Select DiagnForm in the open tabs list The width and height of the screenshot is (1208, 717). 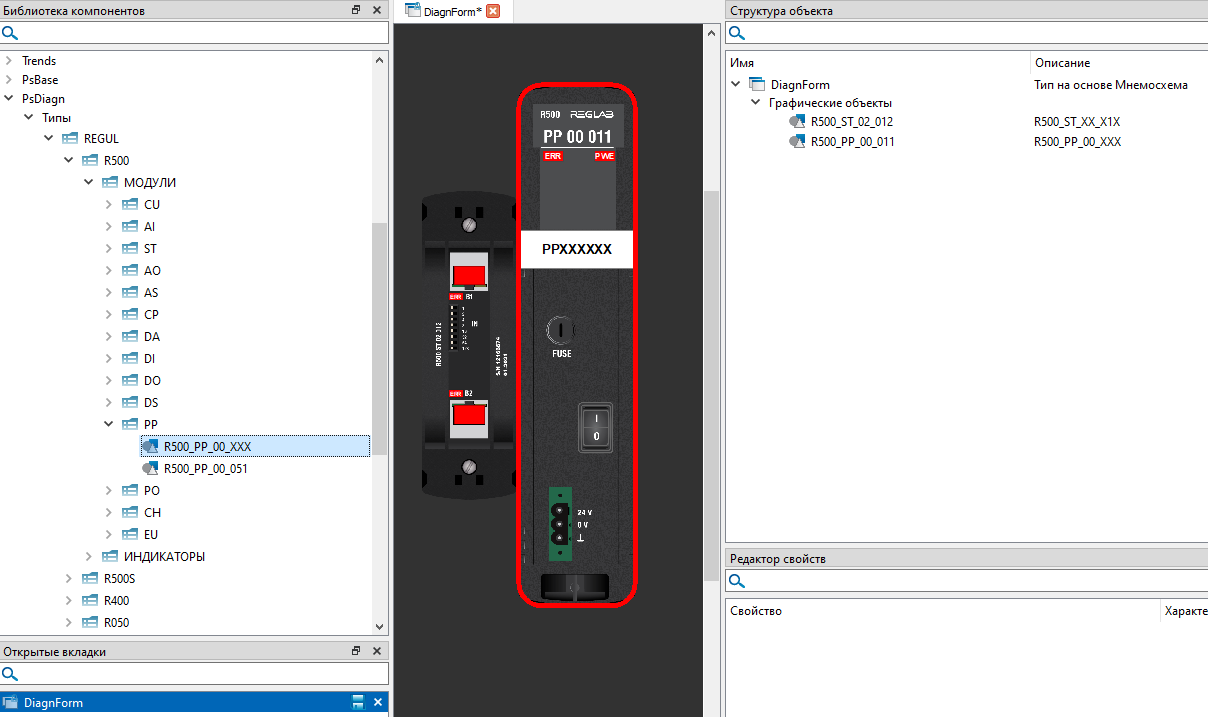[53, 703]
